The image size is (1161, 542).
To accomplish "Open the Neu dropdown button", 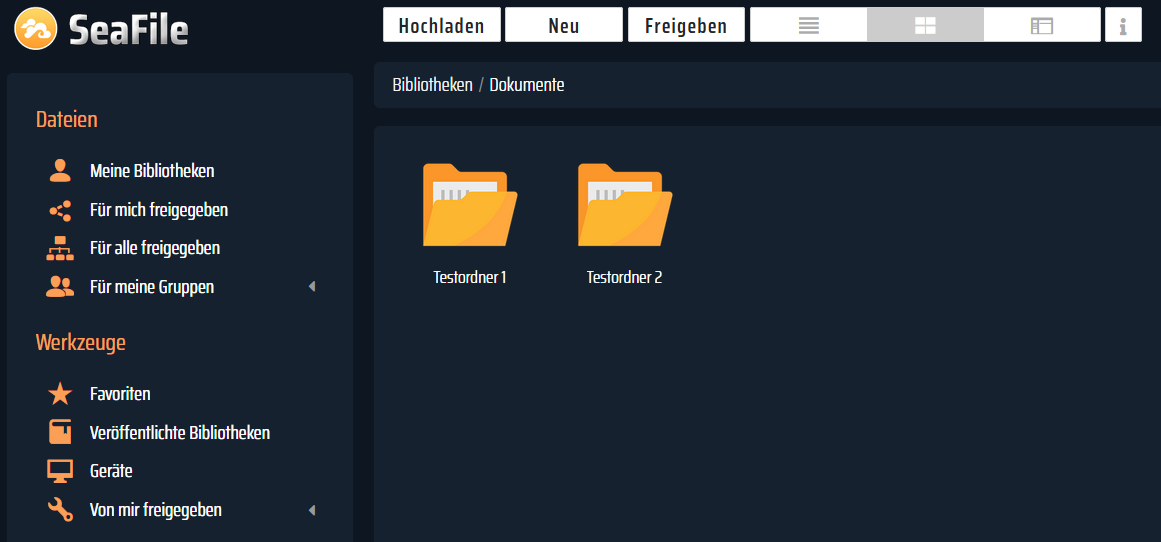I will tap(563, 26).
